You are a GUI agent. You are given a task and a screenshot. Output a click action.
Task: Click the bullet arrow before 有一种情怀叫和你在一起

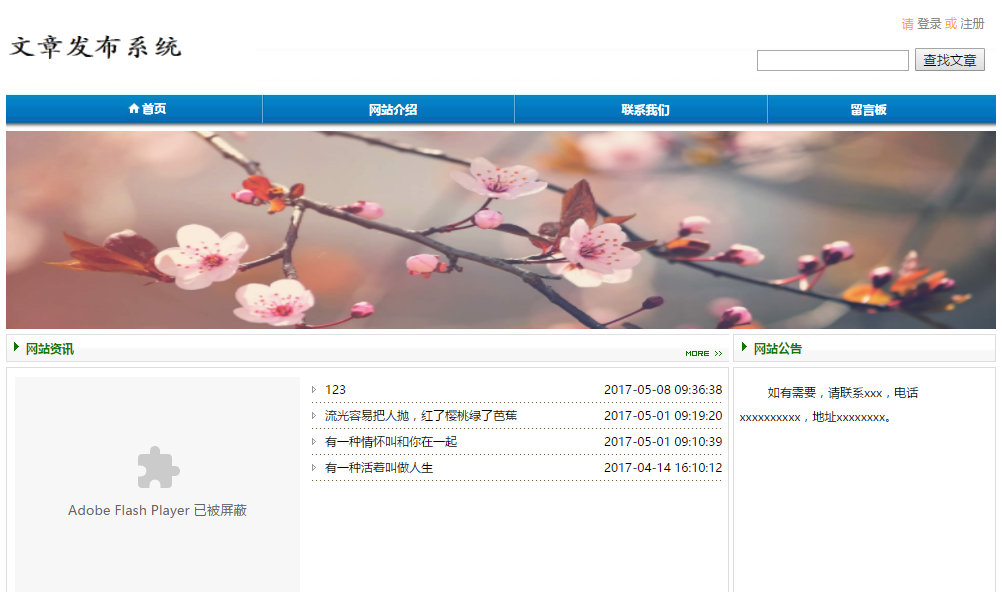(314, 441)
